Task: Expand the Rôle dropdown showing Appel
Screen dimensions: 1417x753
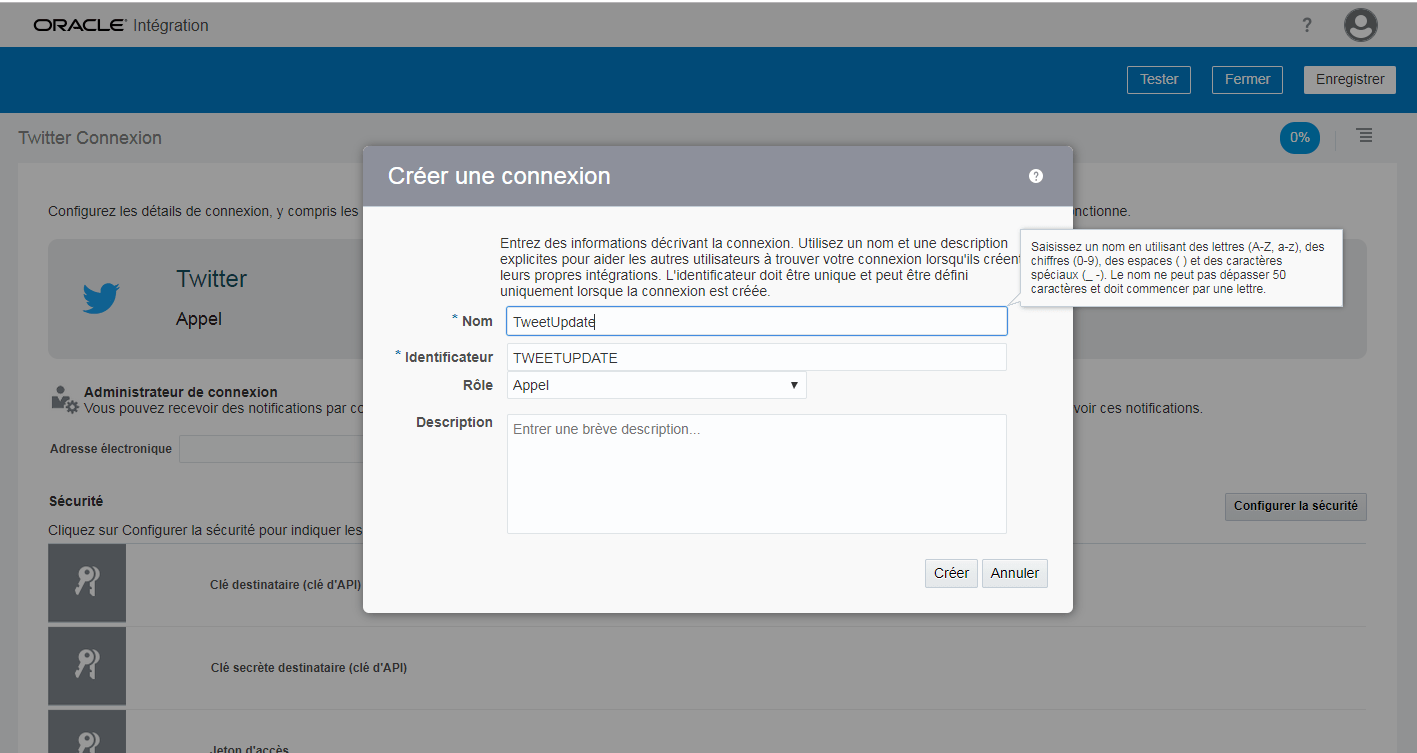Action: click(x=655, y=385)
